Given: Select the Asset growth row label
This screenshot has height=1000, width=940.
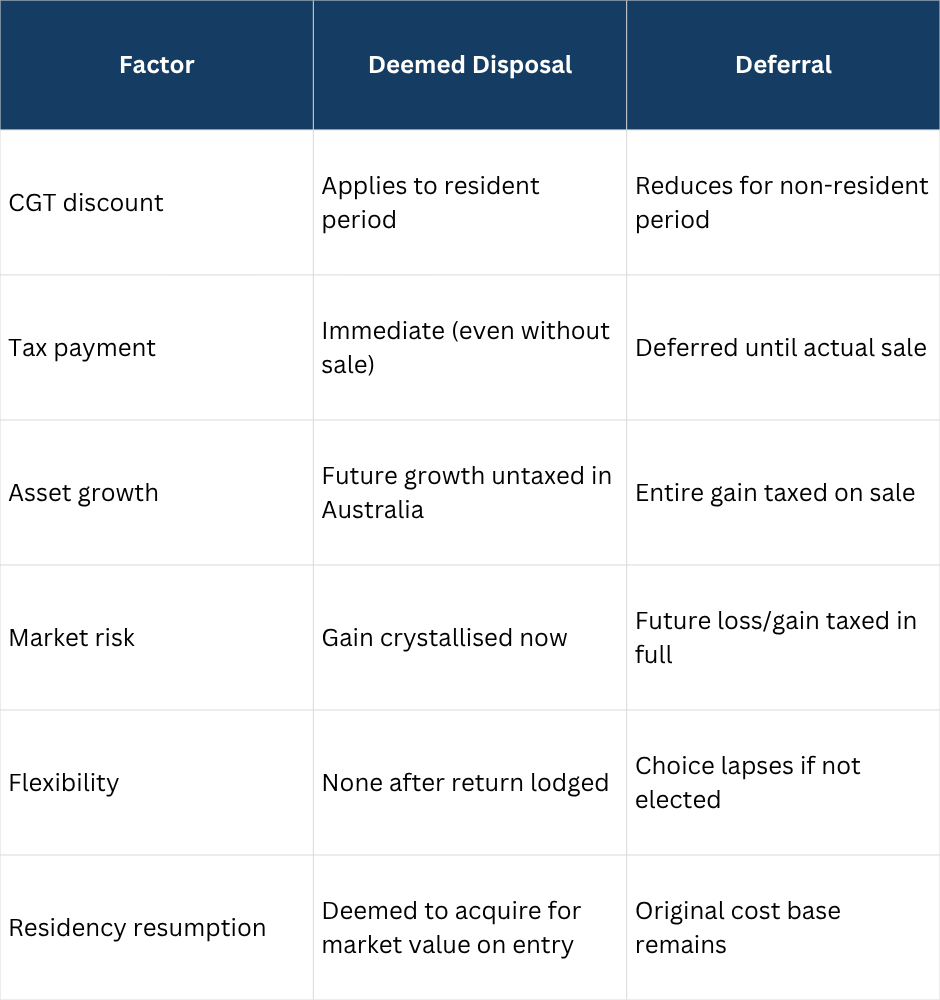Looking at the screenshot, I should (84, 493).
